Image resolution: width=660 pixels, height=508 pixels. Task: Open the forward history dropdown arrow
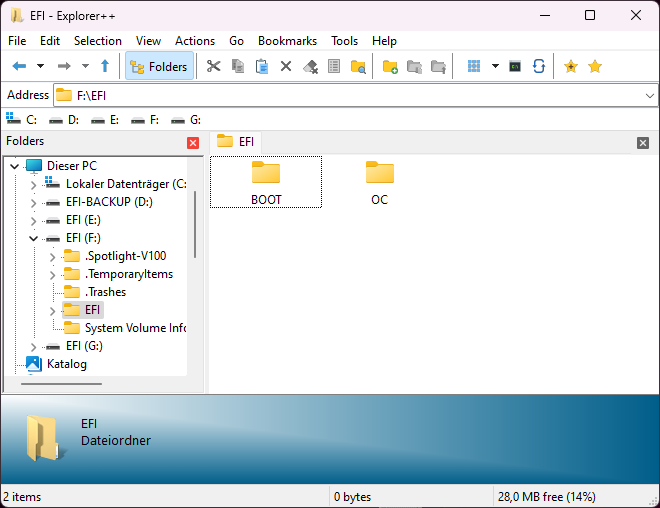point(85,66)
